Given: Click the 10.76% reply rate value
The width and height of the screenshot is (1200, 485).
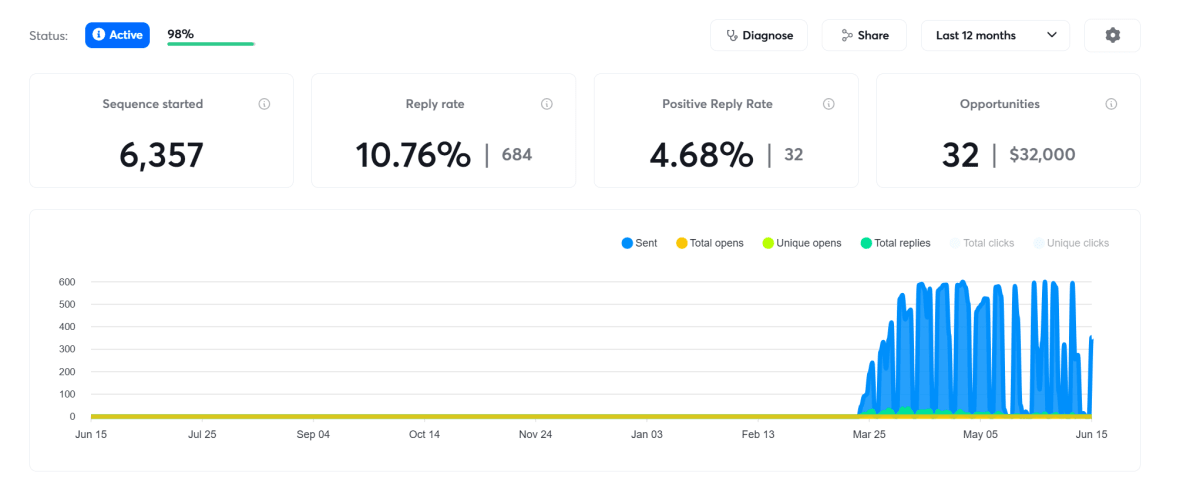Looking at the screenshot, I should (x=413, y=155).
